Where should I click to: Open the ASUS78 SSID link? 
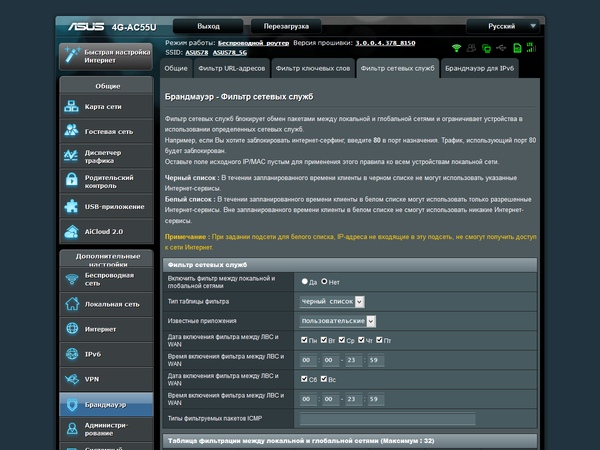[197, 52]
